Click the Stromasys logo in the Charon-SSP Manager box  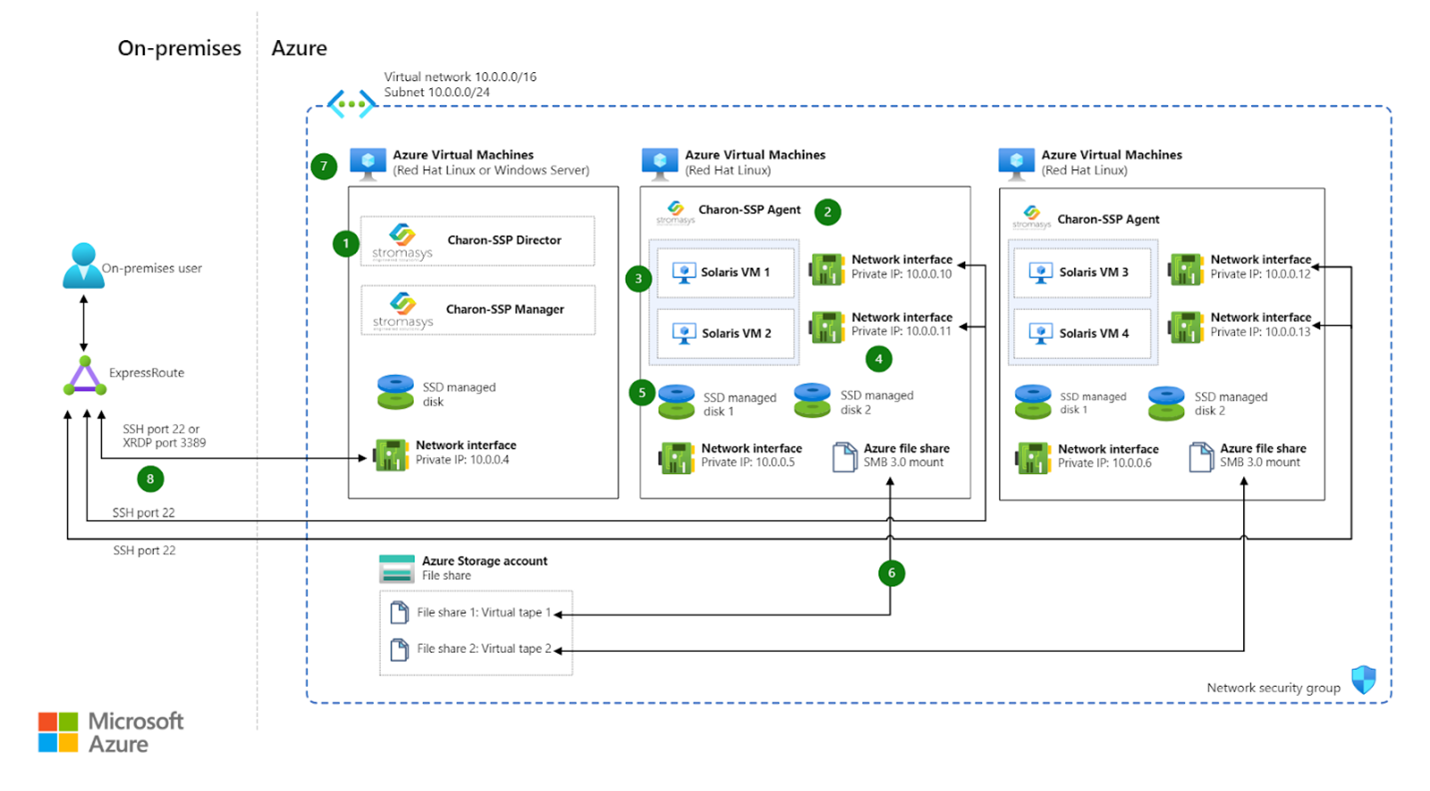[x=403, y=311]
